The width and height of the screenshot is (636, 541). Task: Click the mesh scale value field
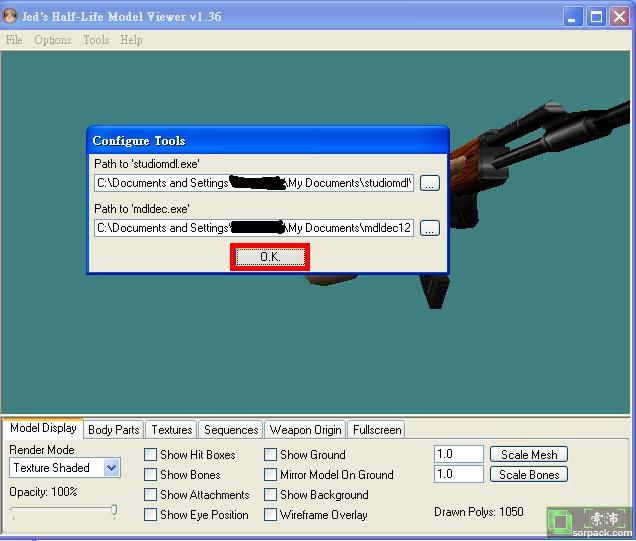[459, 454]
